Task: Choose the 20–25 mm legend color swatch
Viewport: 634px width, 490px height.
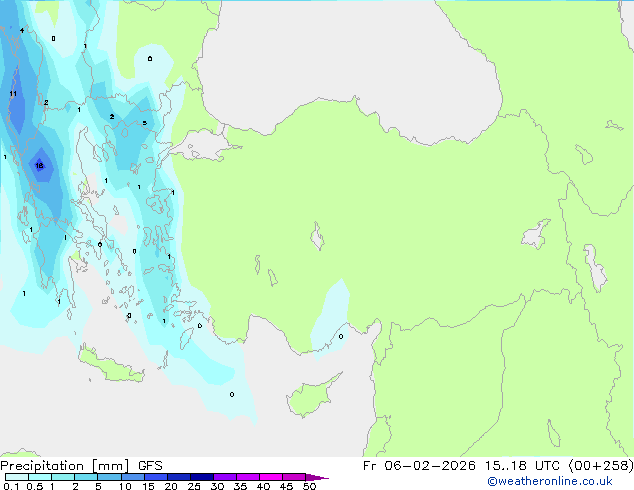Action: pyautogui.click(x=179, y=477)
